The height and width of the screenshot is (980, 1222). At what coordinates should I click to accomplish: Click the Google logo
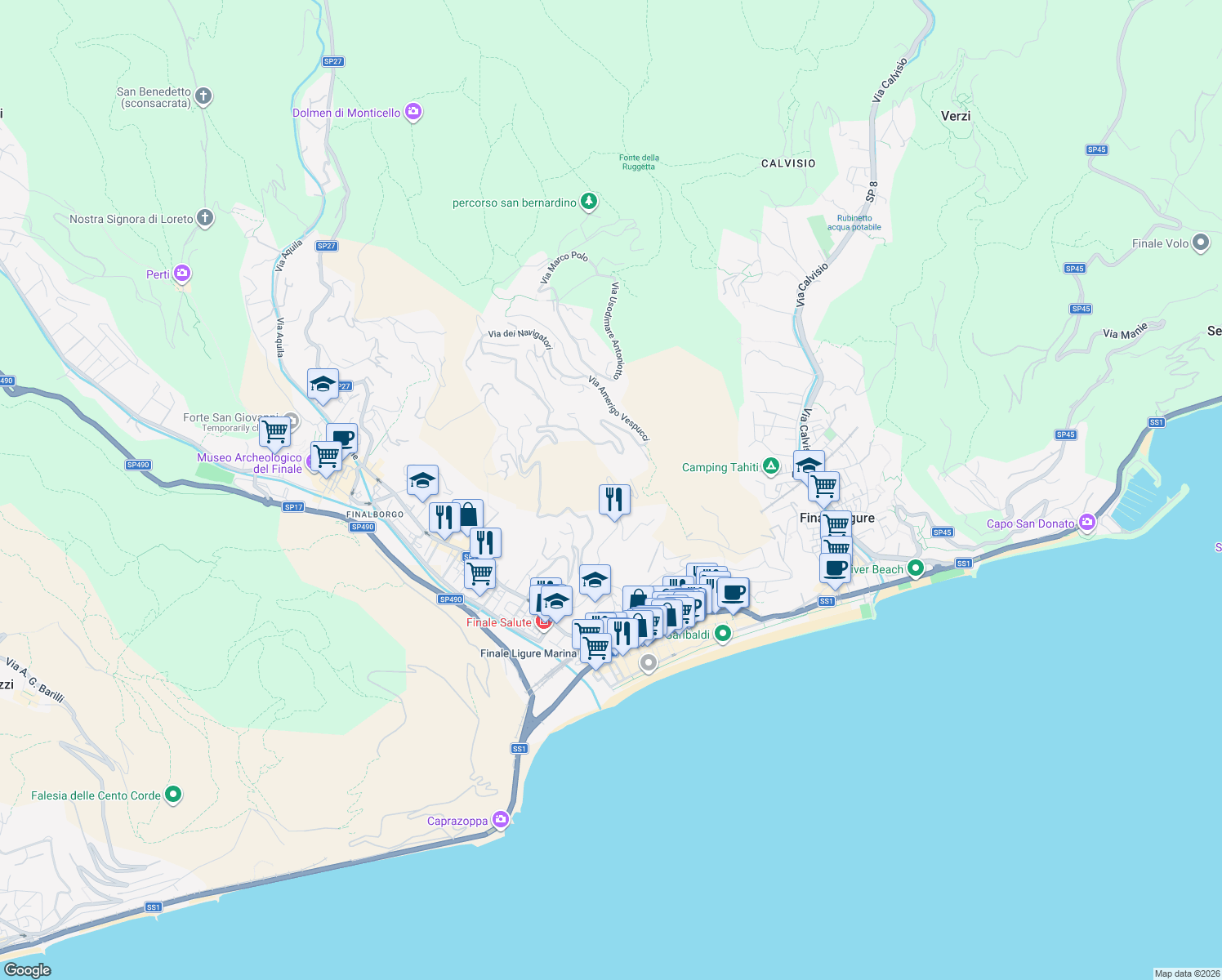[x=28, y=969]
